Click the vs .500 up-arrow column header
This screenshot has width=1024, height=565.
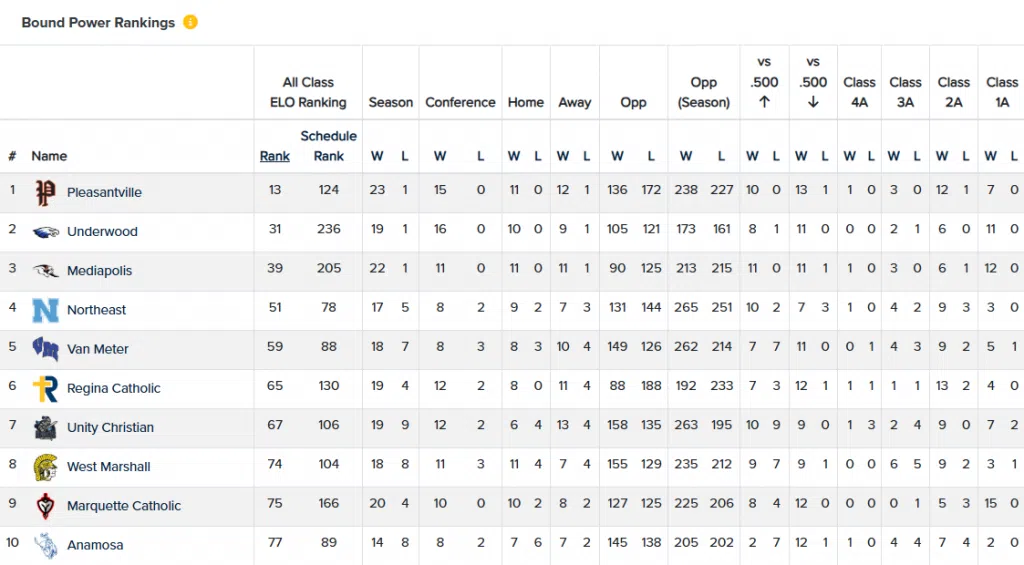[764, 82]
